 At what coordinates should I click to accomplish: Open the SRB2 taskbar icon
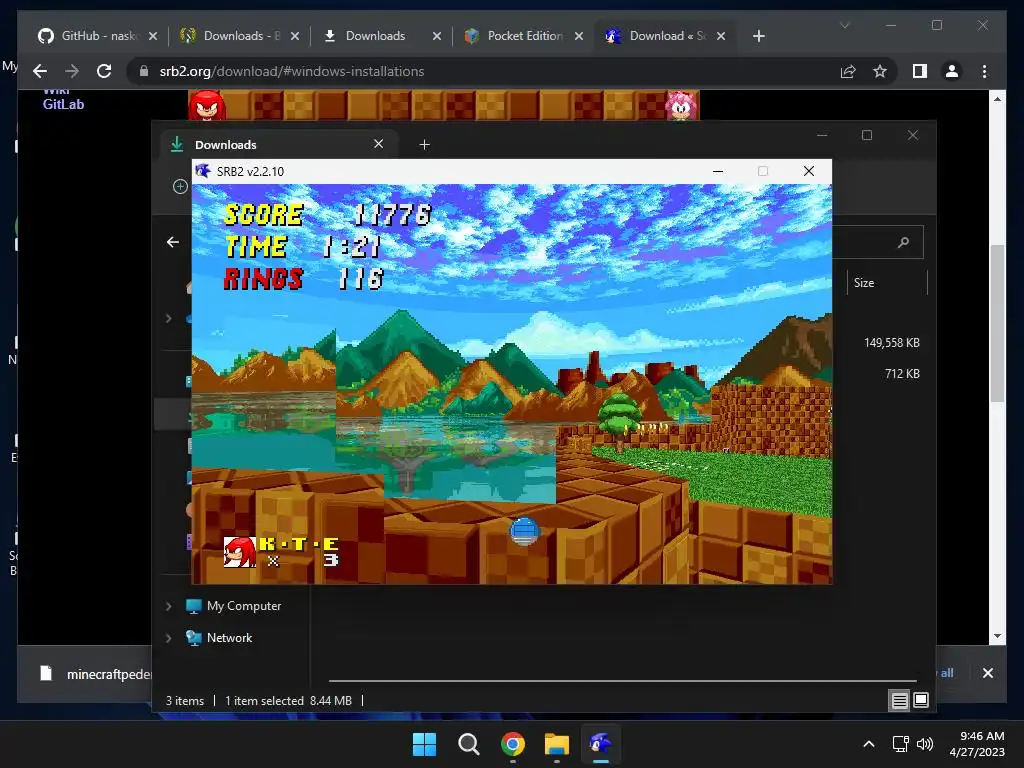601,744
